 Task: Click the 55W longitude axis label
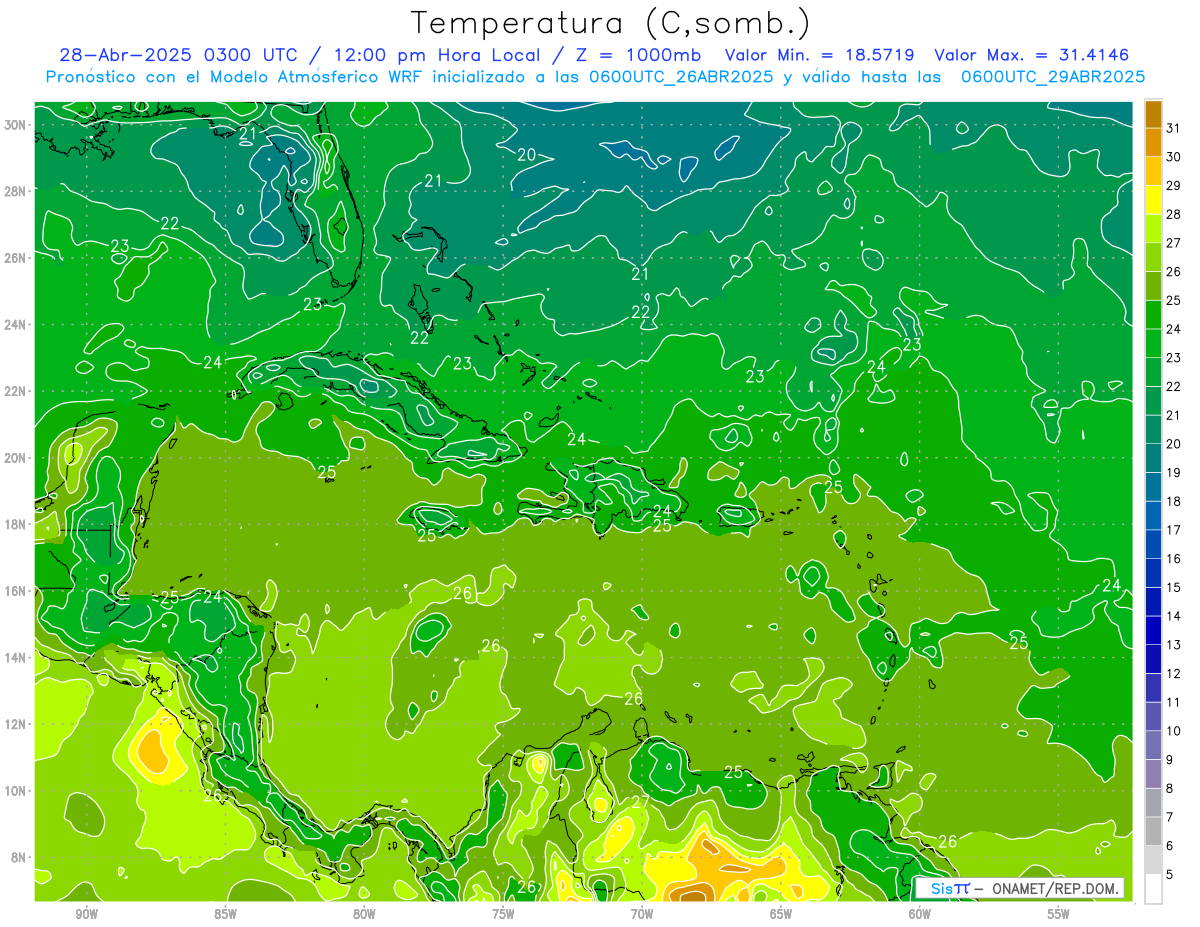[1059, 915]
